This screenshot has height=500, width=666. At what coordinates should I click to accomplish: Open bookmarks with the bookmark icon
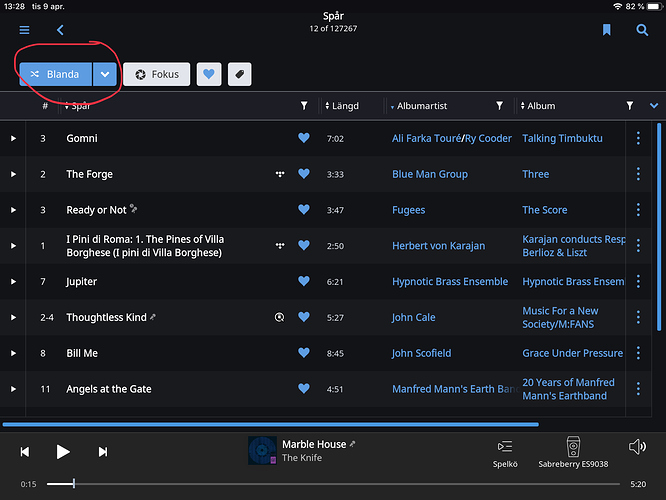point(607,30)
